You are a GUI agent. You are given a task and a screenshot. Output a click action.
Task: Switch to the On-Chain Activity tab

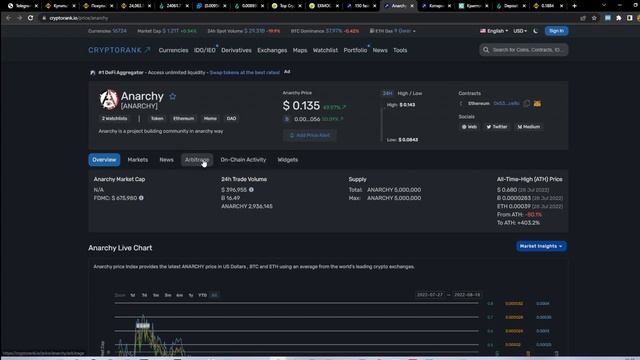point(243,160)
